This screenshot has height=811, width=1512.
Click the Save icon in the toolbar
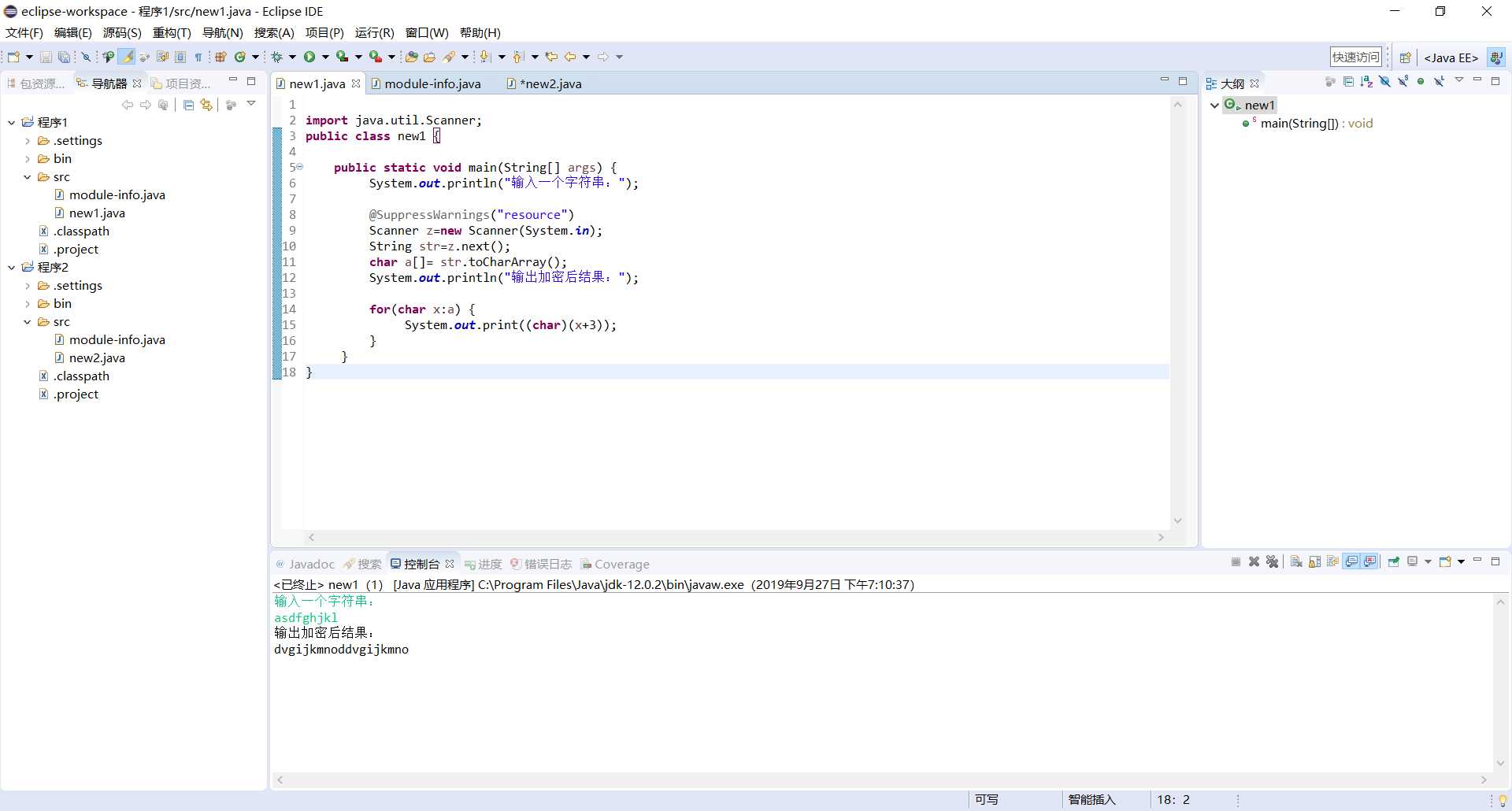46,57
